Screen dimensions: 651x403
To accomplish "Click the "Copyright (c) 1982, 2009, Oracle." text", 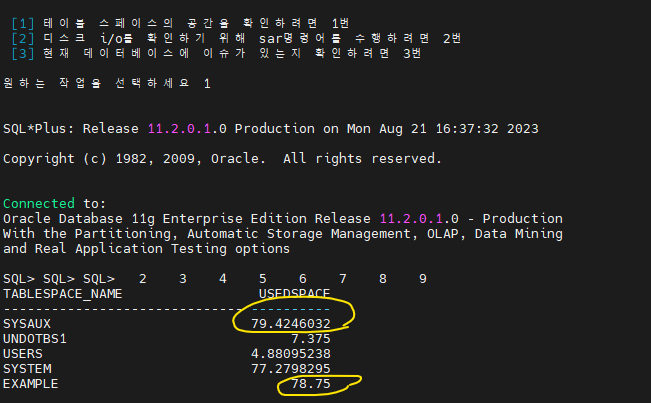I will click(134, 159).
